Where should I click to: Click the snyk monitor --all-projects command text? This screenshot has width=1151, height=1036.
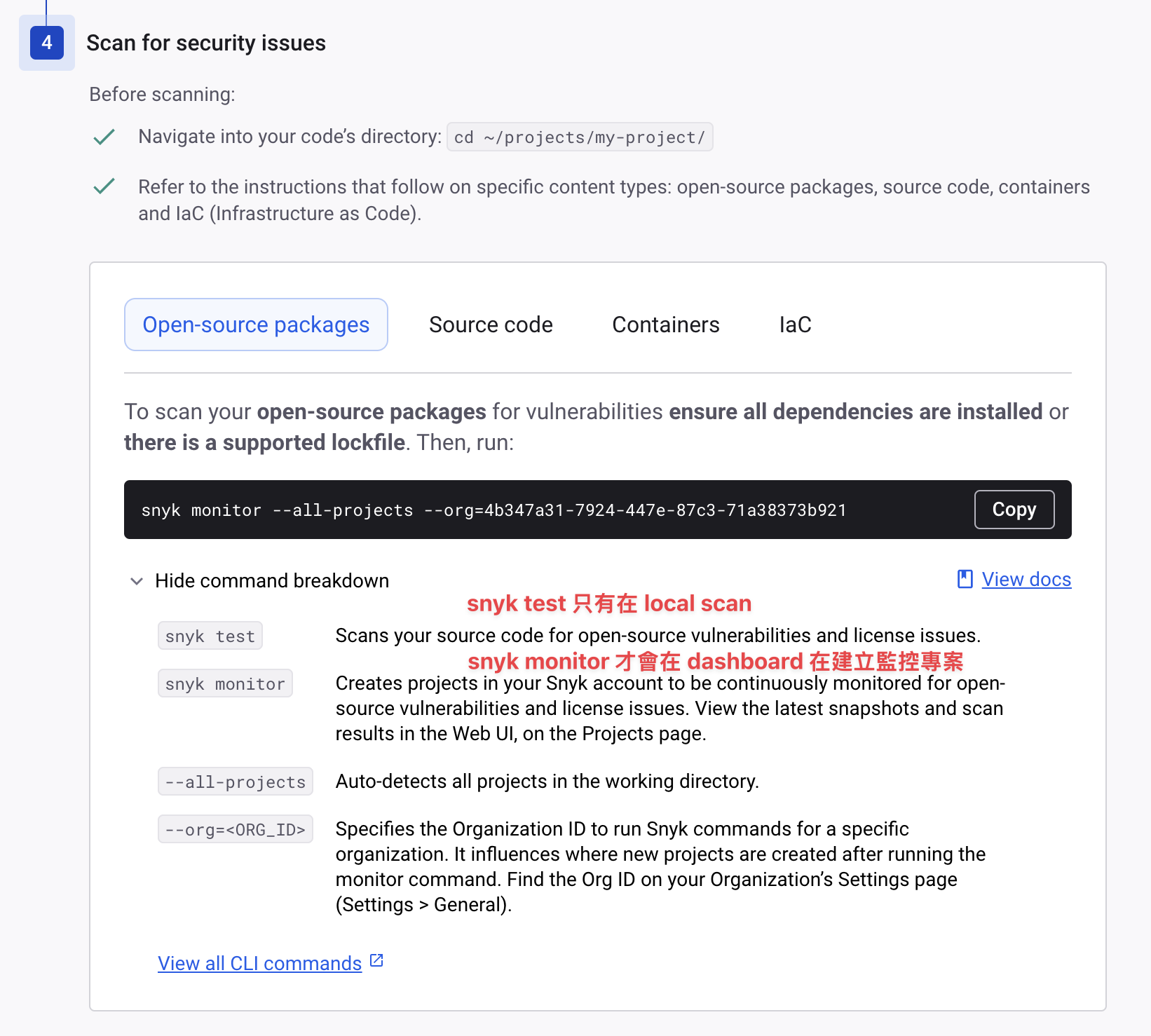coord(493,510)
